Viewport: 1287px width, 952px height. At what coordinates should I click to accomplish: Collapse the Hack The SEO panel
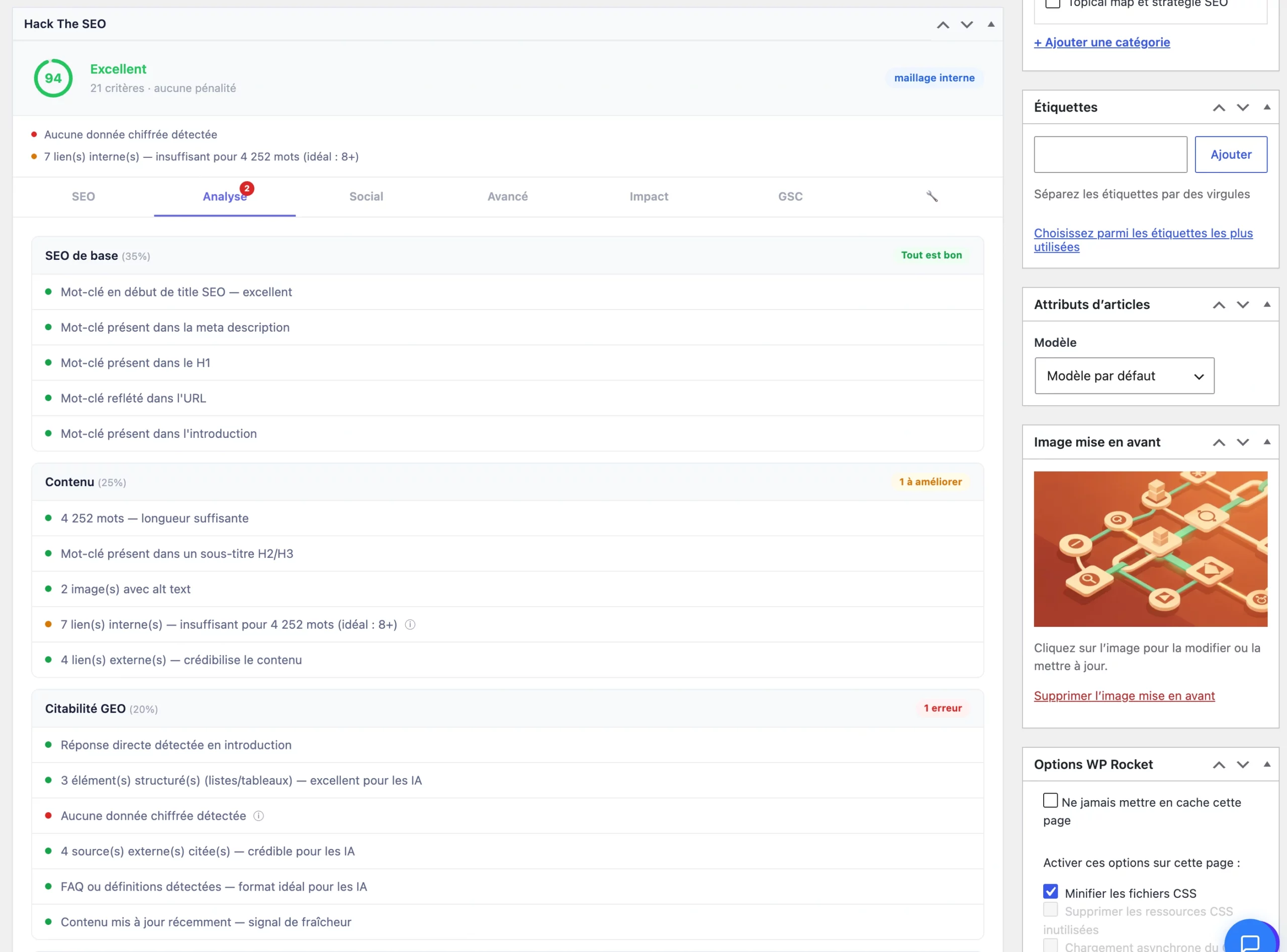point(991,24)
